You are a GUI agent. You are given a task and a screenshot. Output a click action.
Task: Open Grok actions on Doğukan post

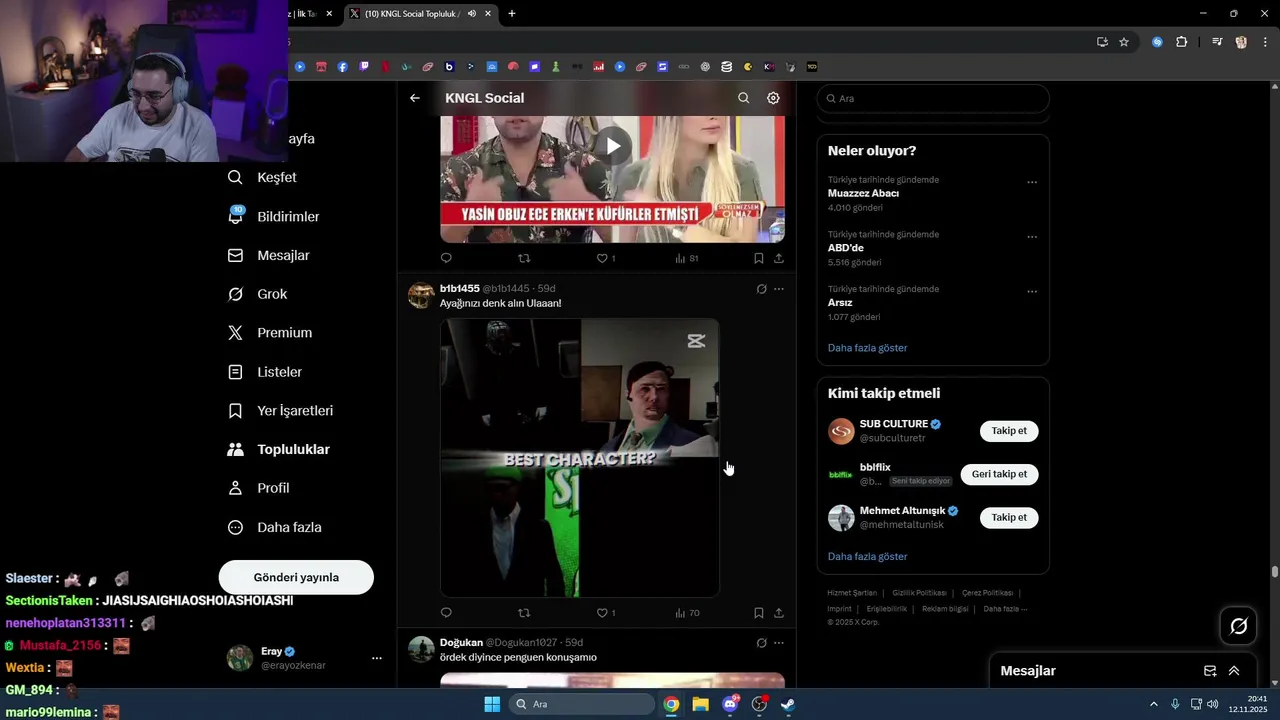[761, 643]
